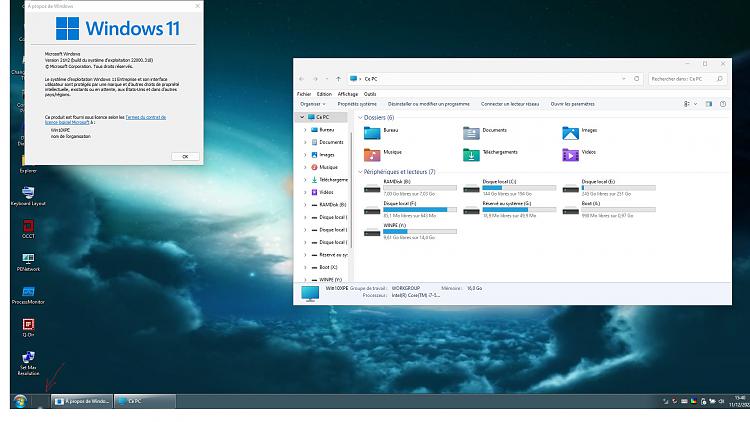
Task: Select the Réservé au système (G:) drive
Action: click(509, 210)
